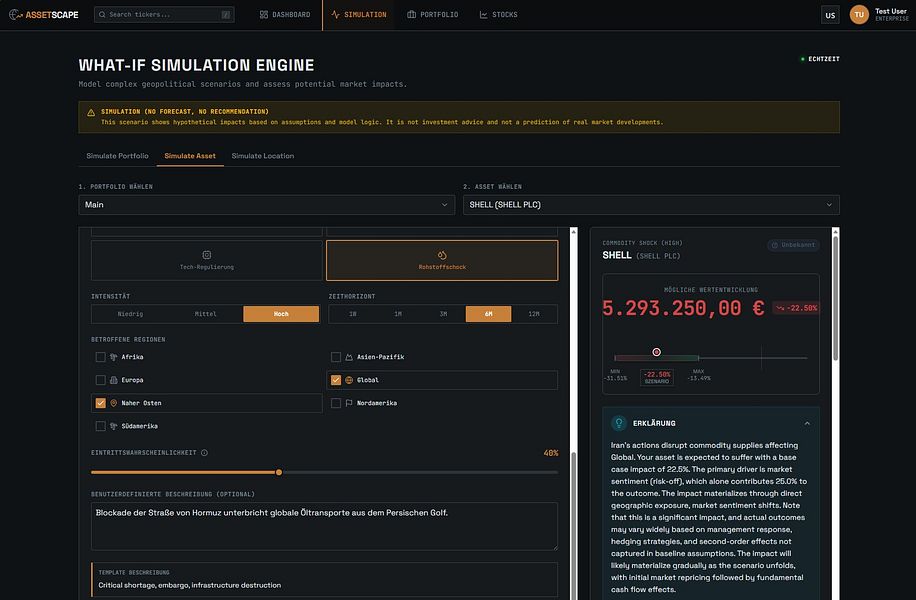
Task: Check the Südamerika checkbox
Action: coord(100,426)
